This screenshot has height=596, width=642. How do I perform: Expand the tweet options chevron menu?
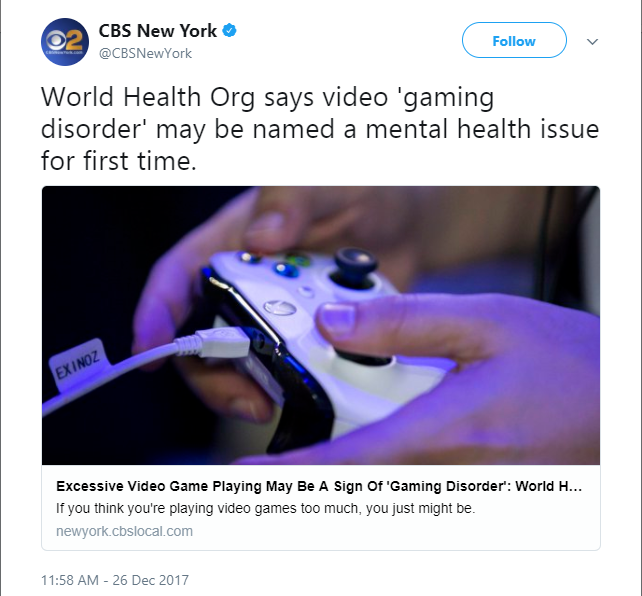coord(592,41)
